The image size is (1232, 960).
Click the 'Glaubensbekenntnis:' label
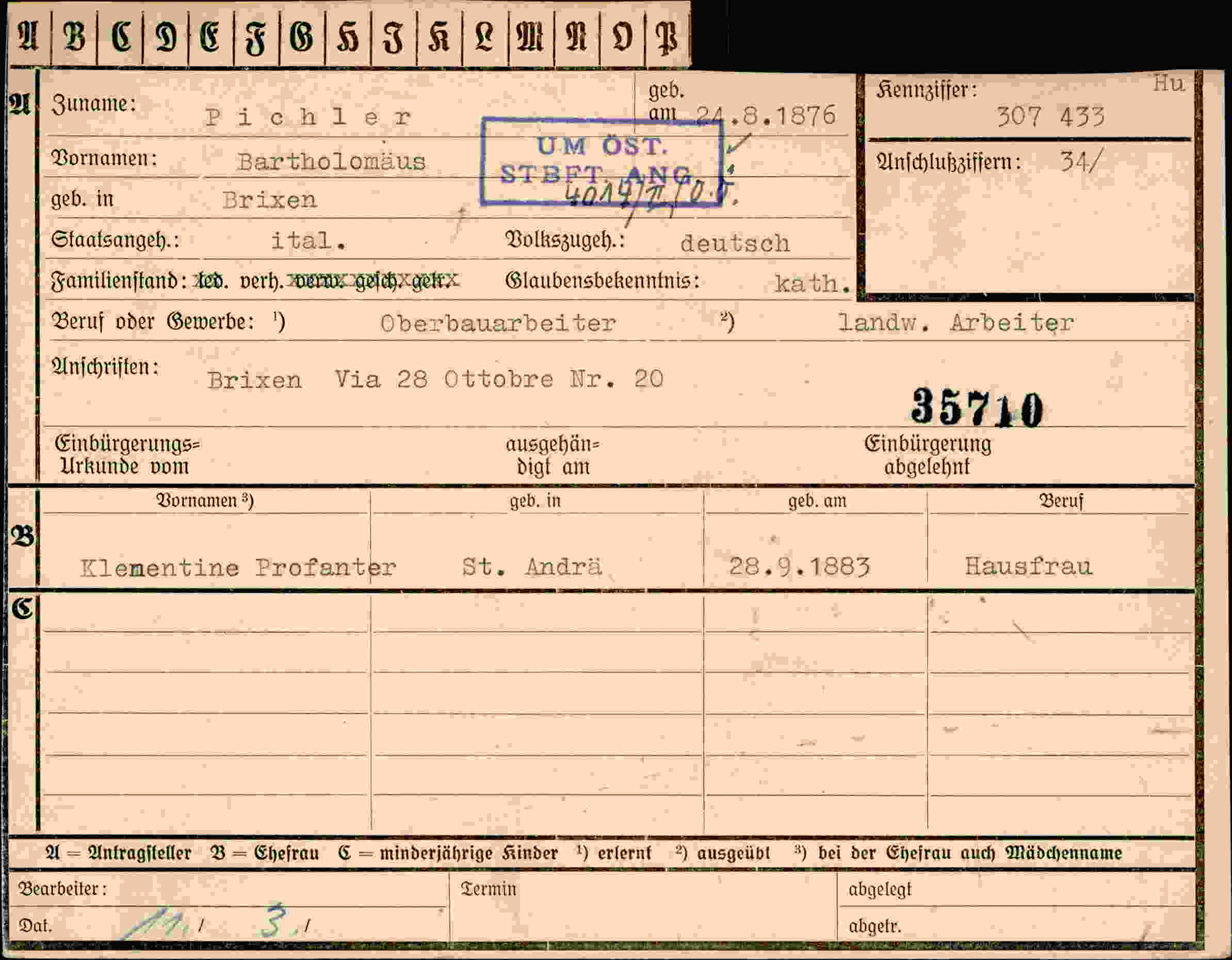(x=603, y=280)
